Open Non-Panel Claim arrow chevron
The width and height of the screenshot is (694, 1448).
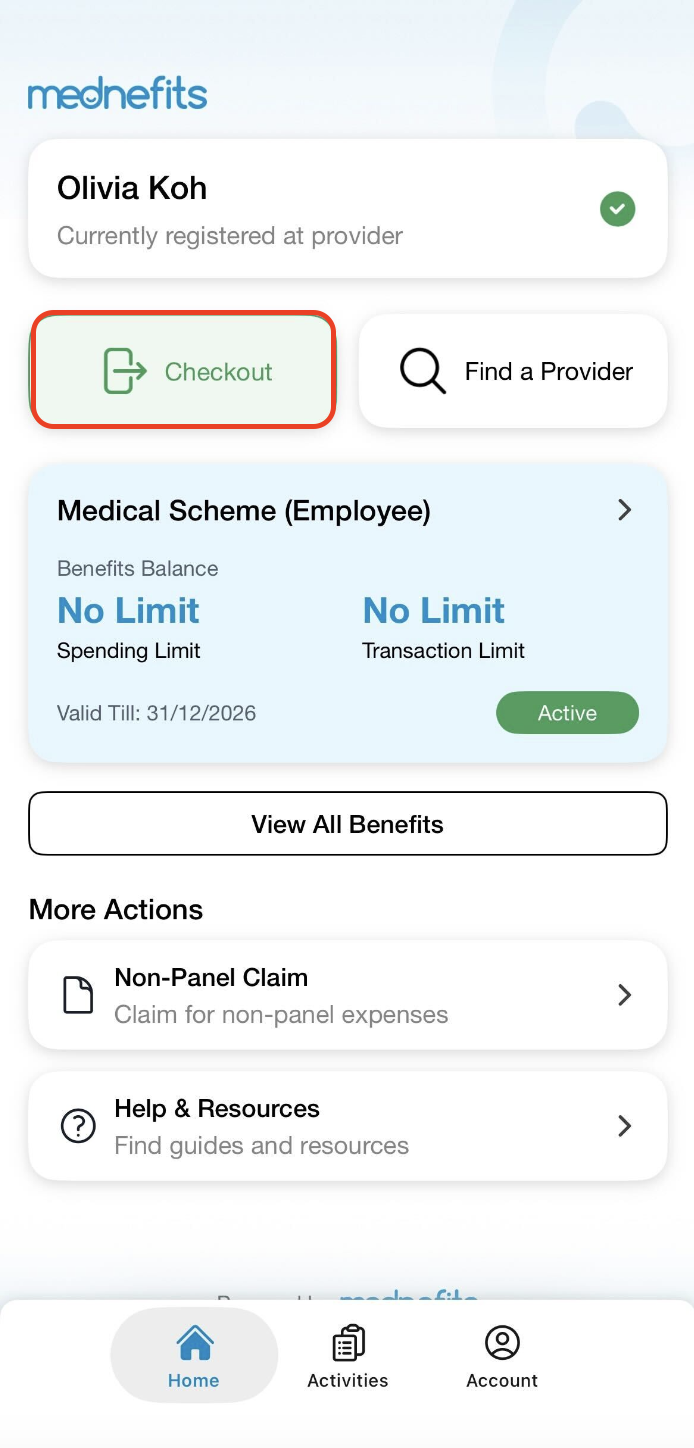point(625,995)
